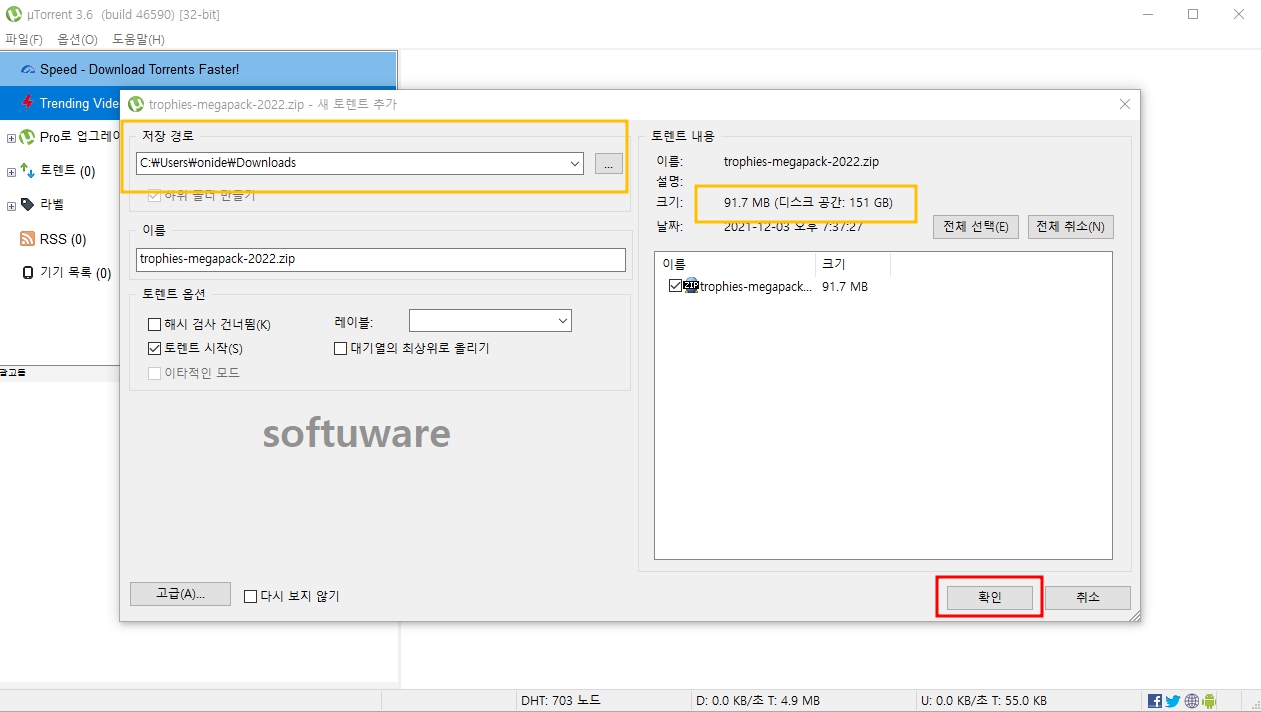Uncheck trophies-megapack file checkbox in list

point(675,286)
